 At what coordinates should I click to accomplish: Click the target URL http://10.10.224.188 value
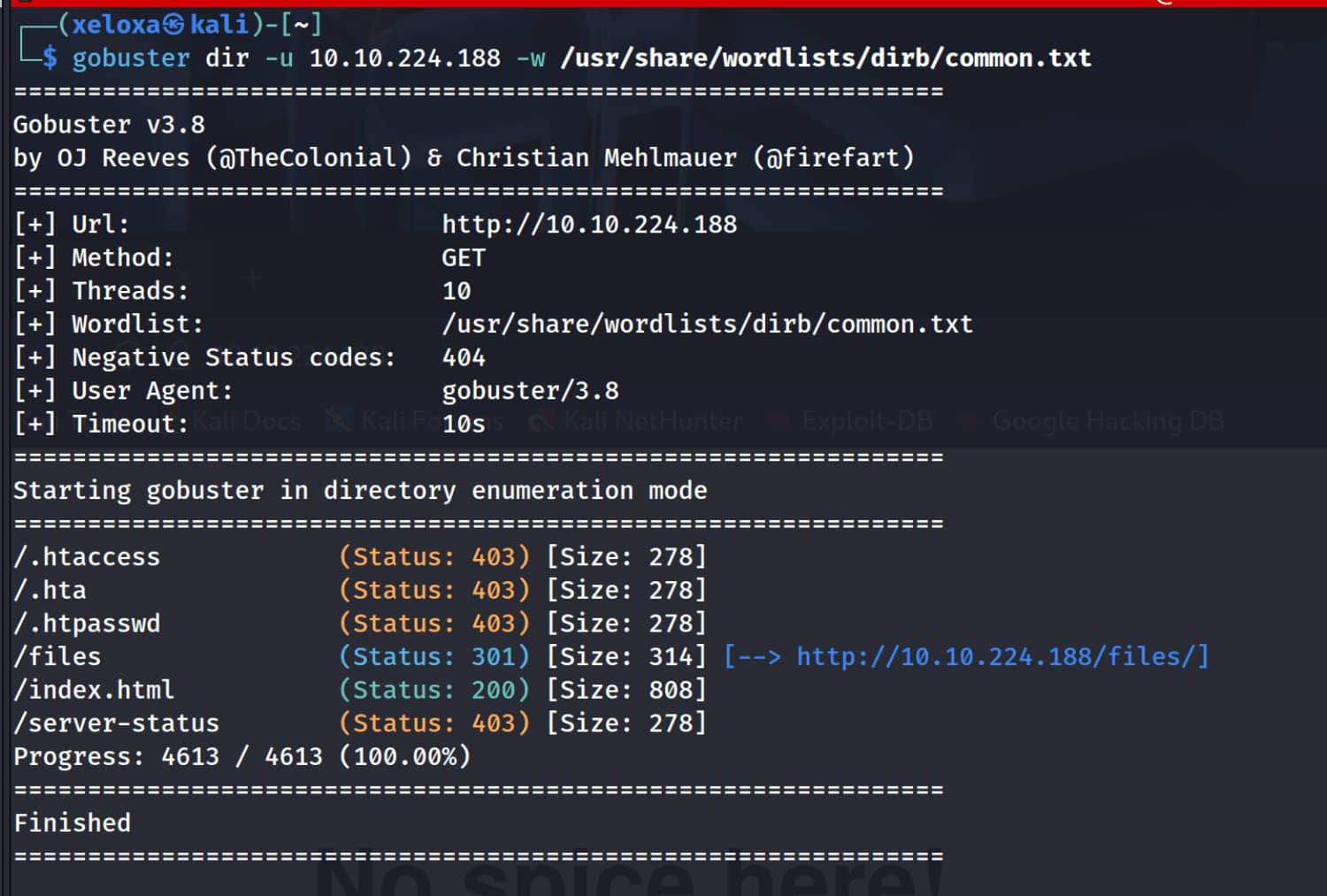click(589, 225)
